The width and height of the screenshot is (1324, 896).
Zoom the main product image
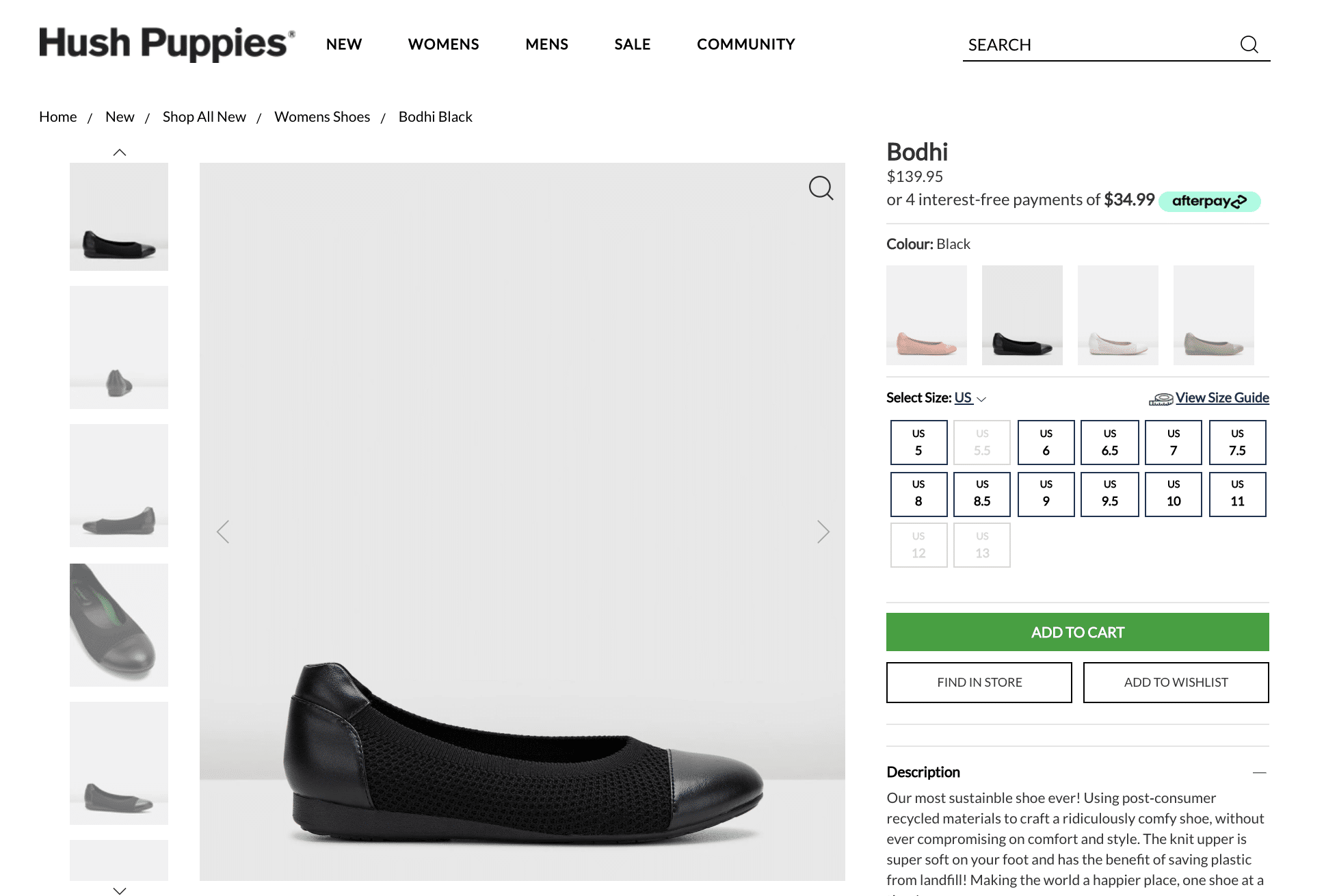click(x=821, y=188)
